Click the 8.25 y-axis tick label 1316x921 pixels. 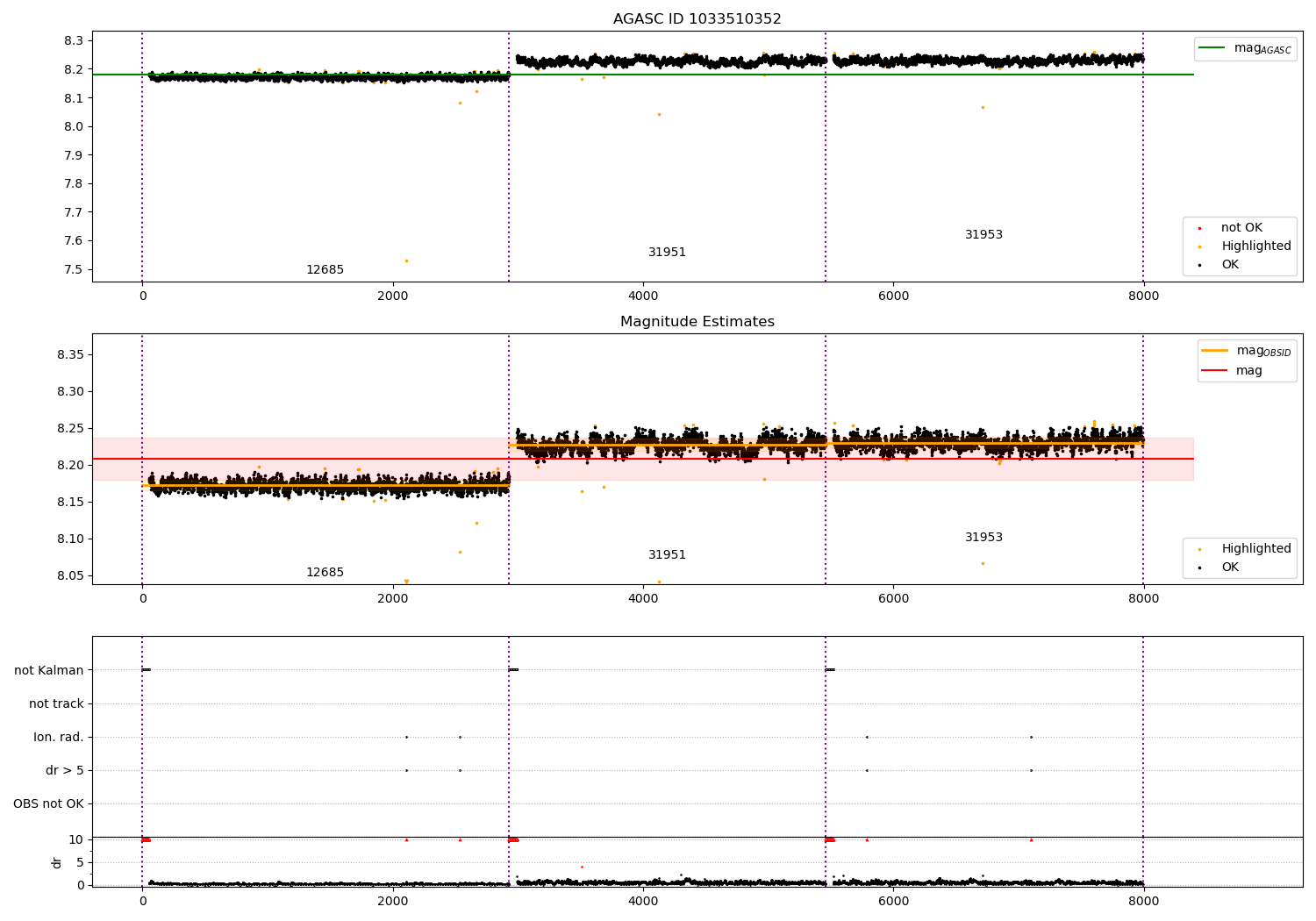pyautogui.click(x=71, y=428)
